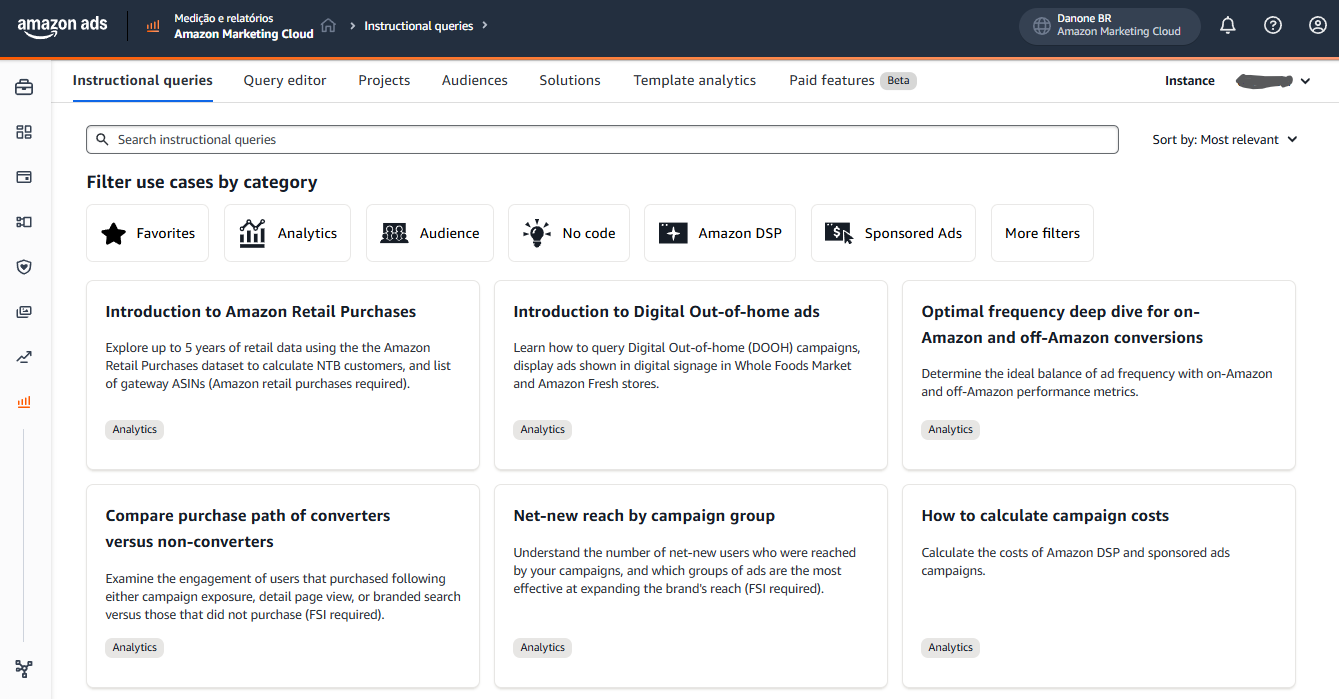Open the billing card icon in sidebar
Viewport: 1339px width, 699px height.
(x=24, y=177)
